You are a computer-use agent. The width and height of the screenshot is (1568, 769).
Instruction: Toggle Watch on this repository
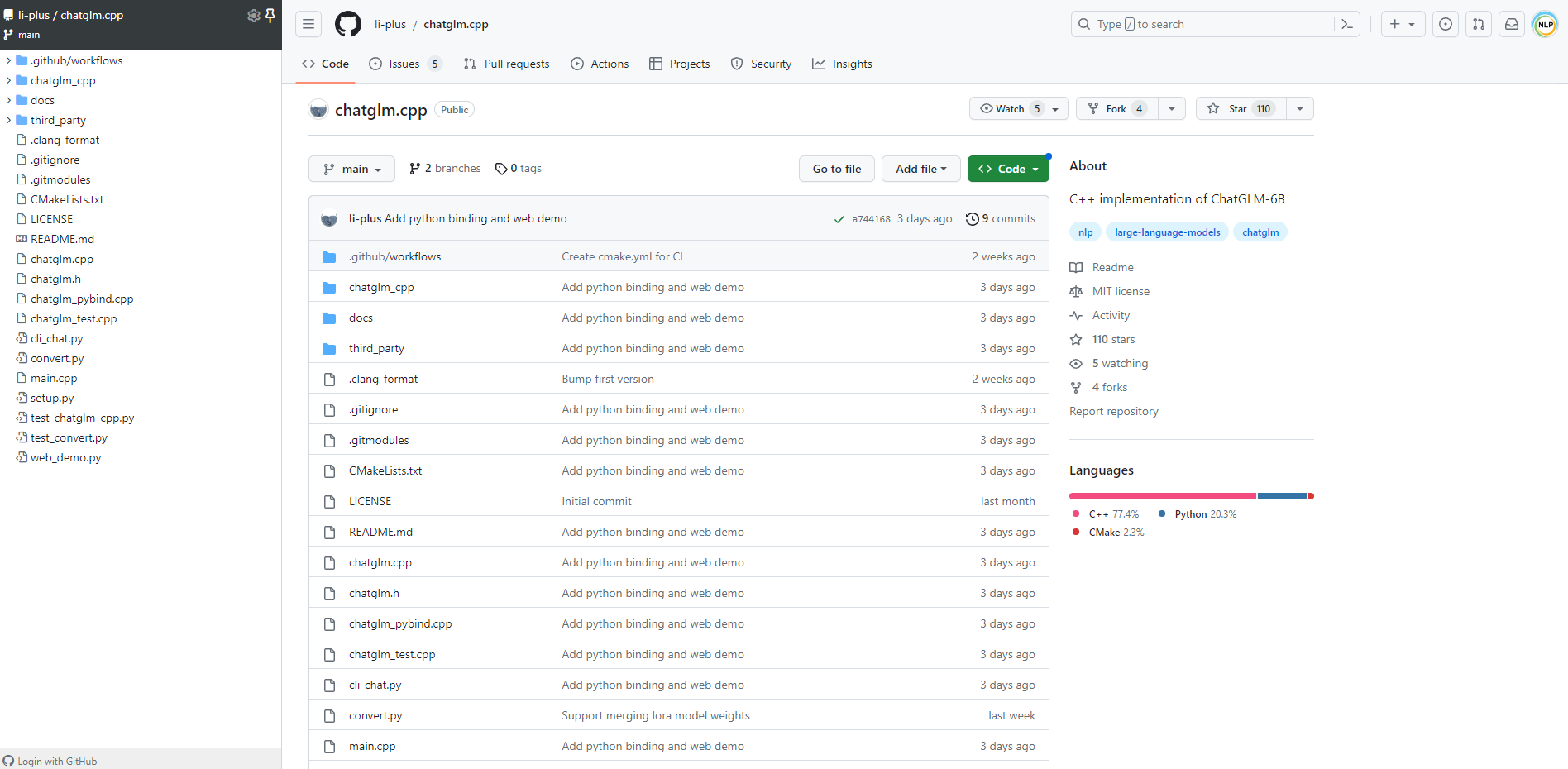[x=1010, y=108]
